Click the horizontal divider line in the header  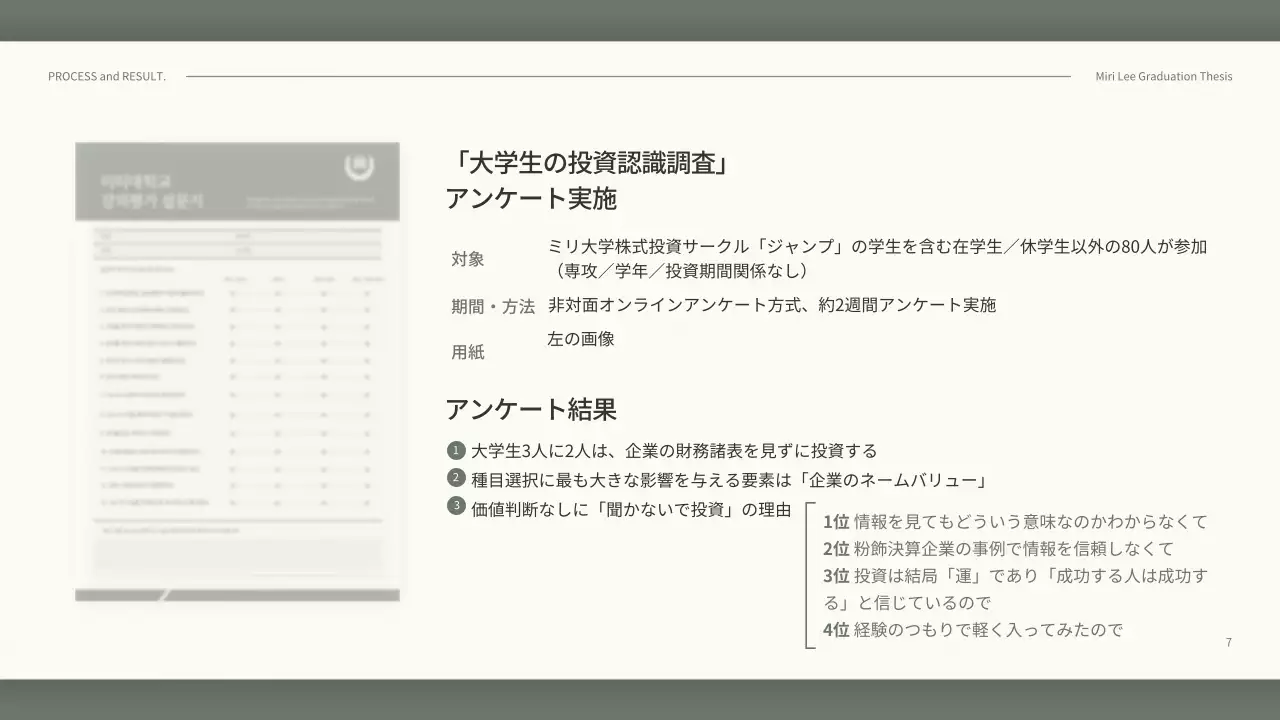[630, 75]
